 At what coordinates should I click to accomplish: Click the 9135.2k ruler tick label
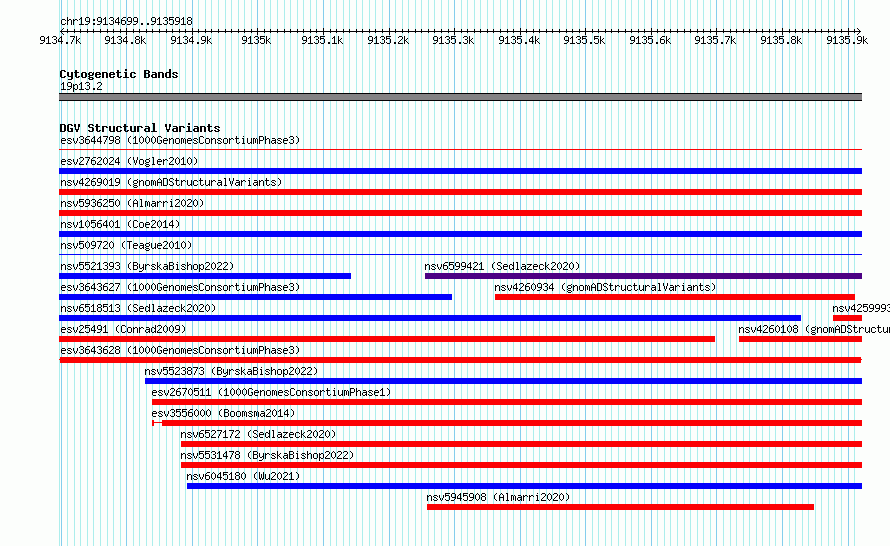pos(388,40)
